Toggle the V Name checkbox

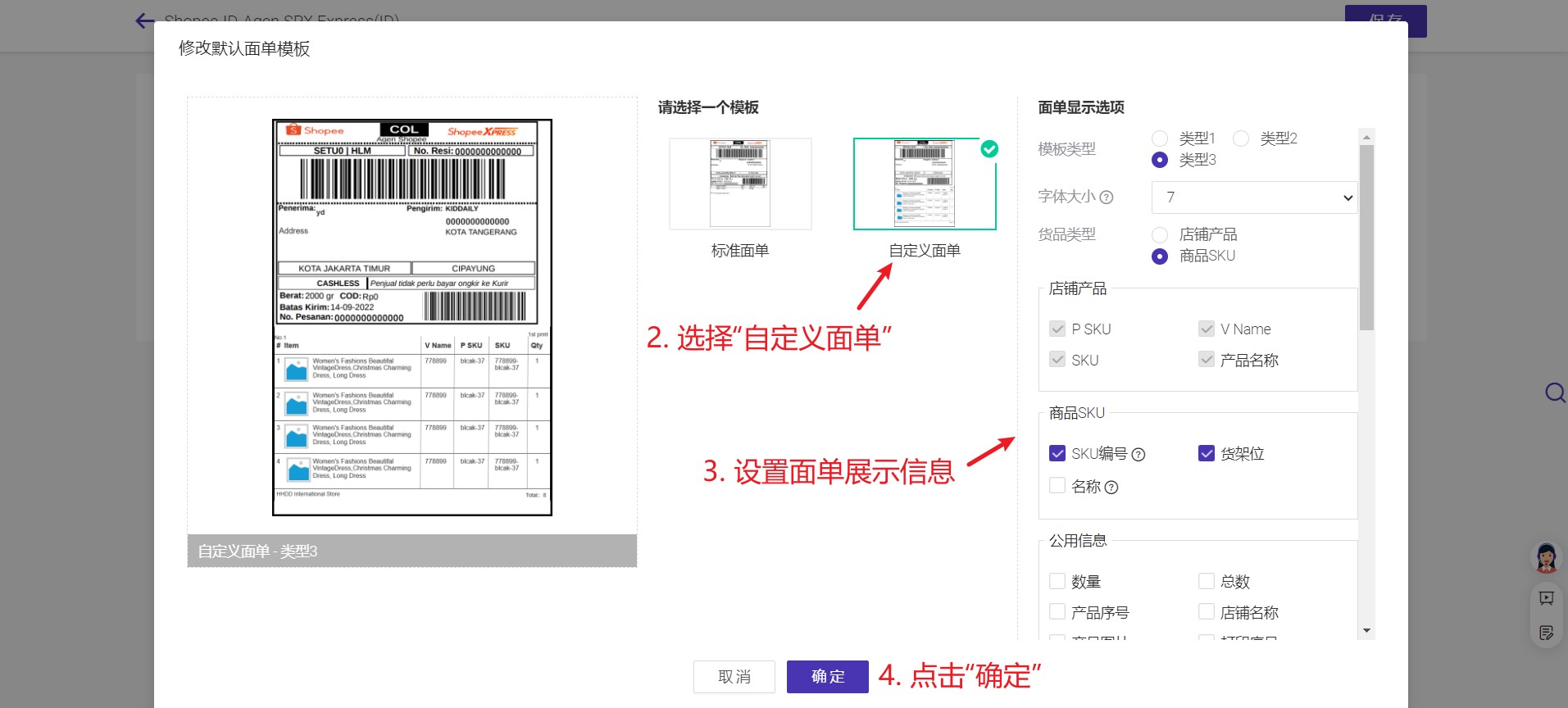pos(1207,329)
